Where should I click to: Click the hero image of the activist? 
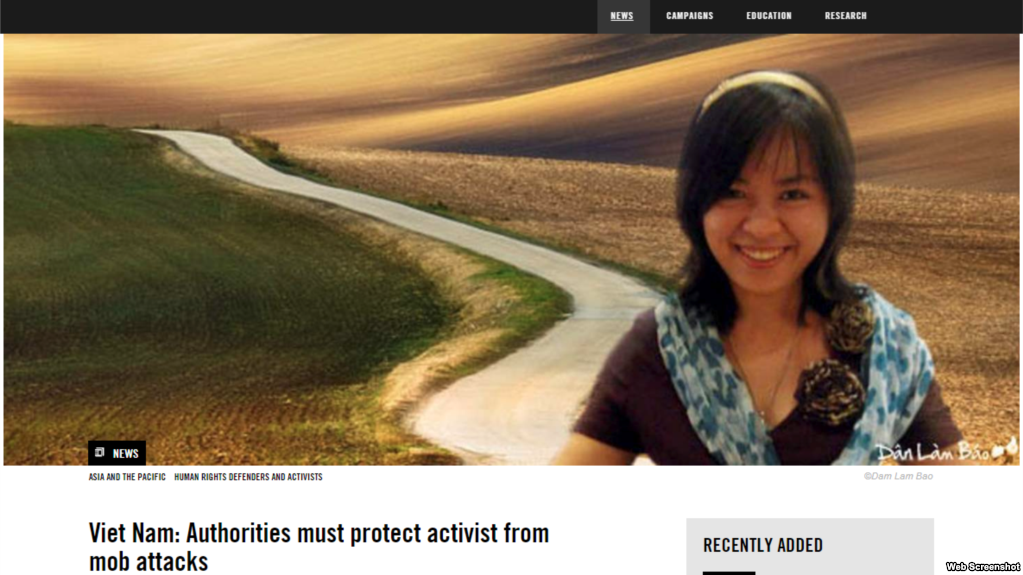coord(512,249)
